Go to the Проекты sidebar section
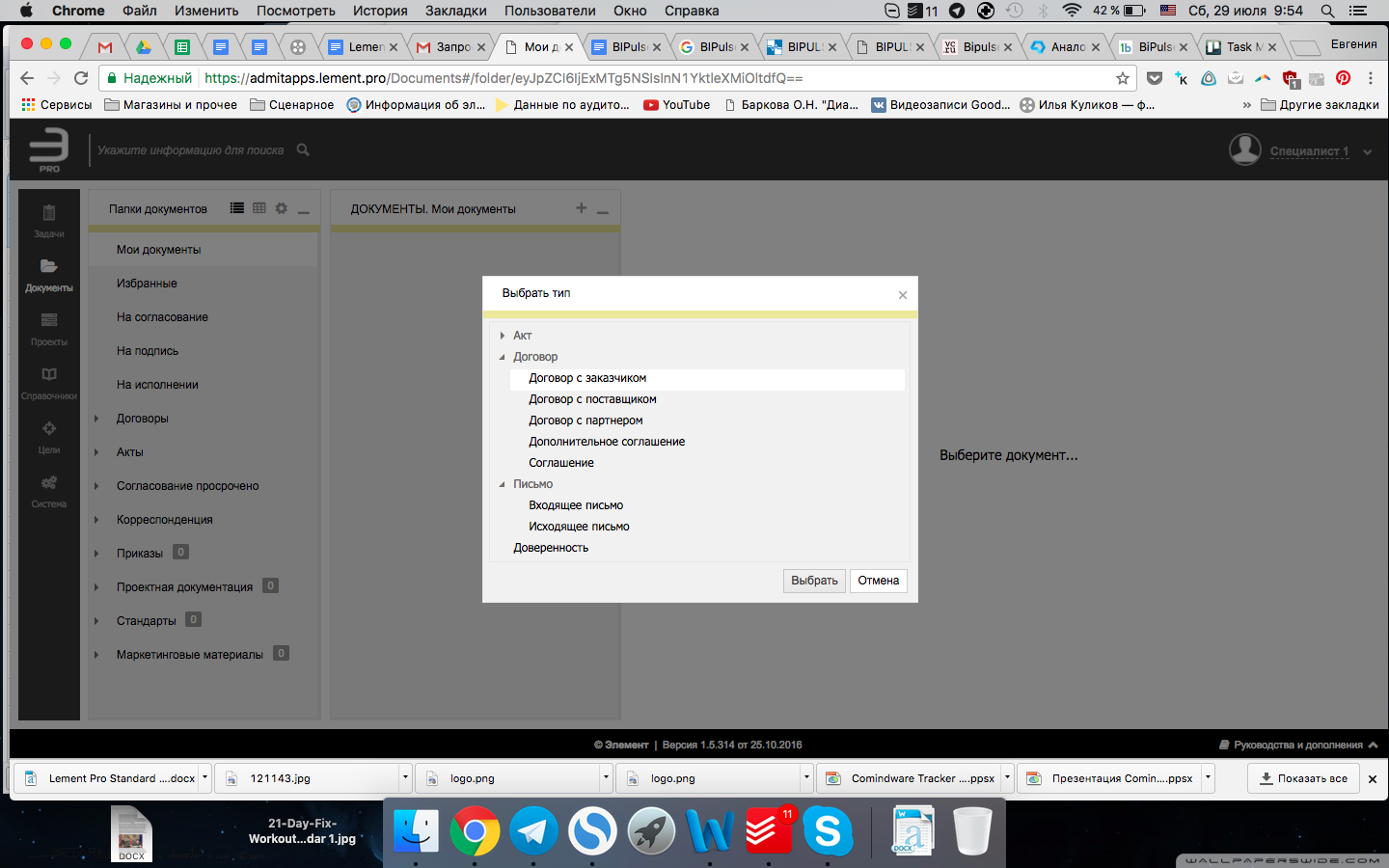1389x868 pixels. [49, 329]
